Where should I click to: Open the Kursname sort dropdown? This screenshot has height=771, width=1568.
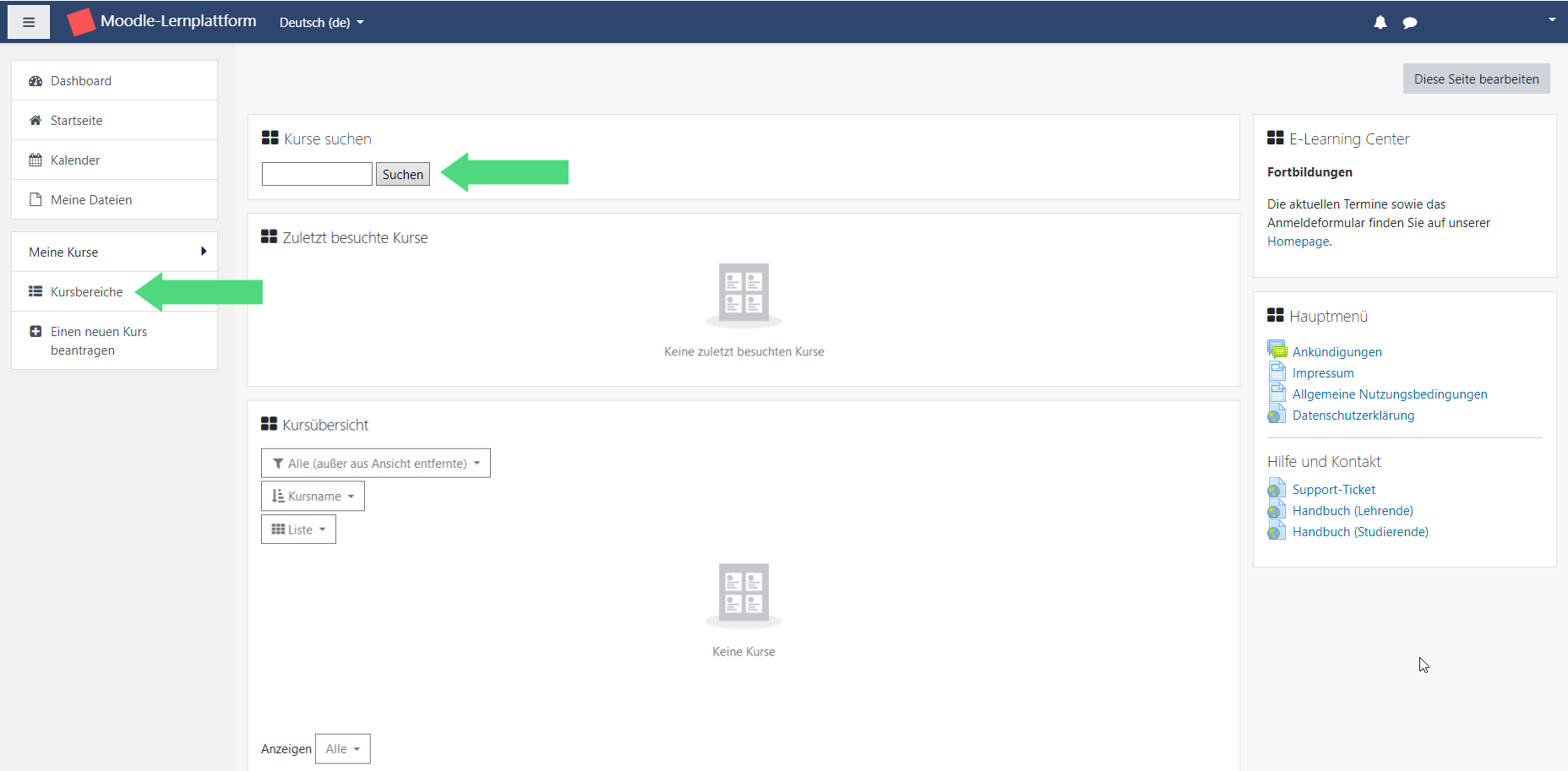[x=313, y=496]
